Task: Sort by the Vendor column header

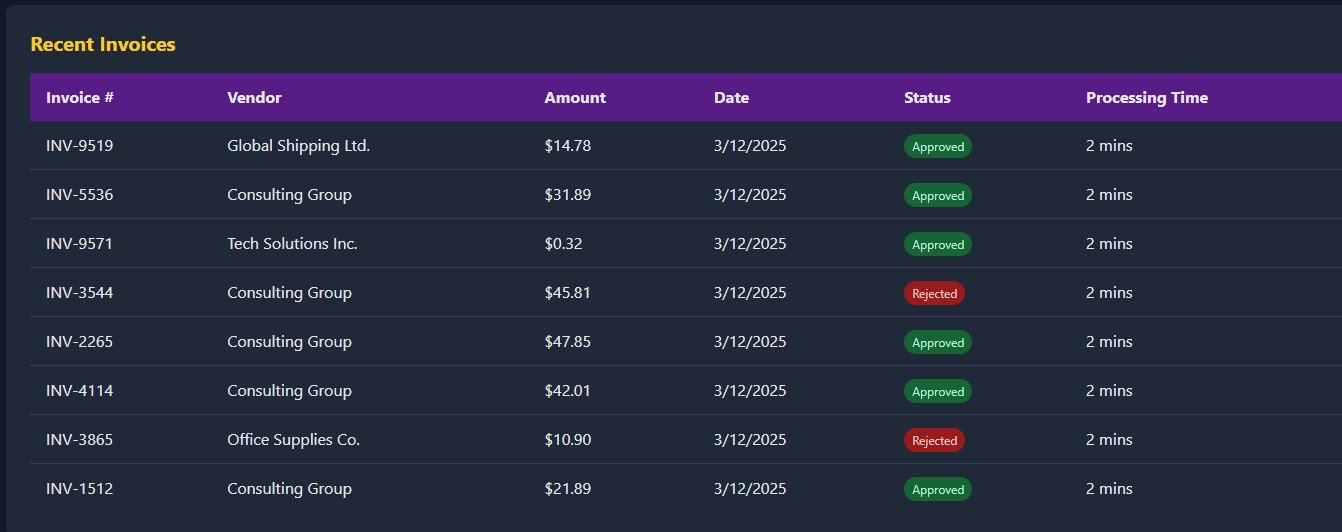Action: (254, 98)
